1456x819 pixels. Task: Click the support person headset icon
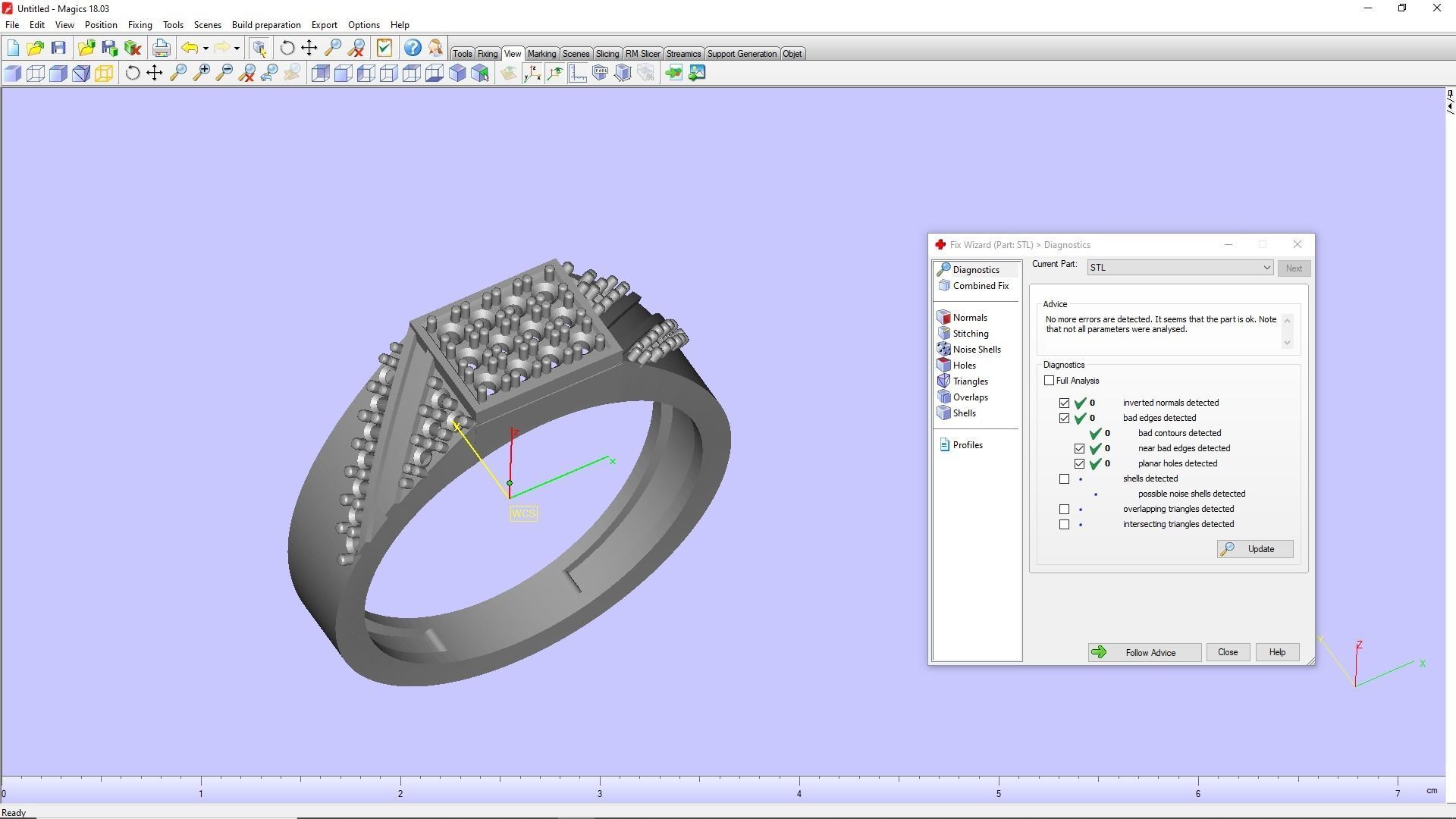(435, 49)
